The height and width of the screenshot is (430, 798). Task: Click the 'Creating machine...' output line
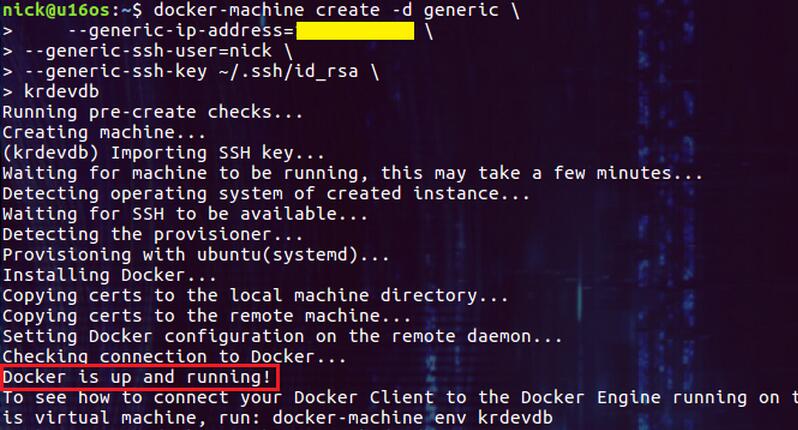click(x=103, y=133)
